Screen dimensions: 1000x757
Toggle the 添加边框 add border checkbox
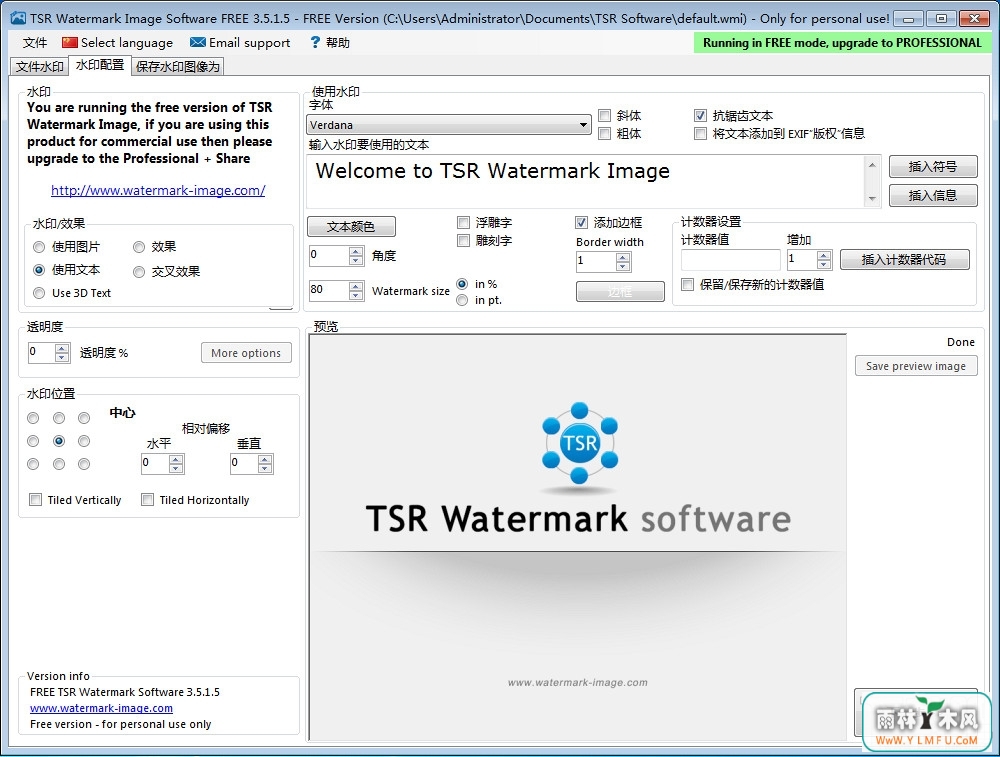tap(581, 223)
